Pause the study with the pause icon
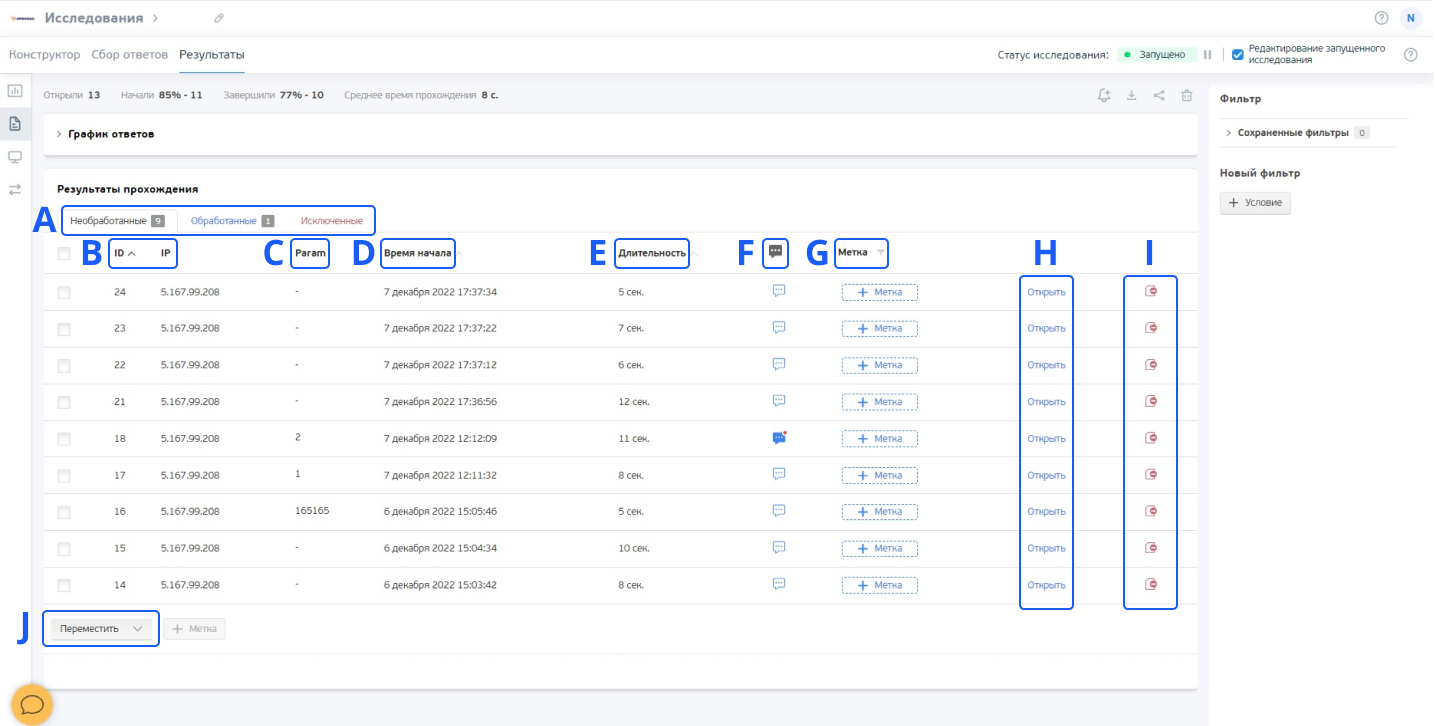This screenshot has height=726, width=1436. (x=1207, y=55)
